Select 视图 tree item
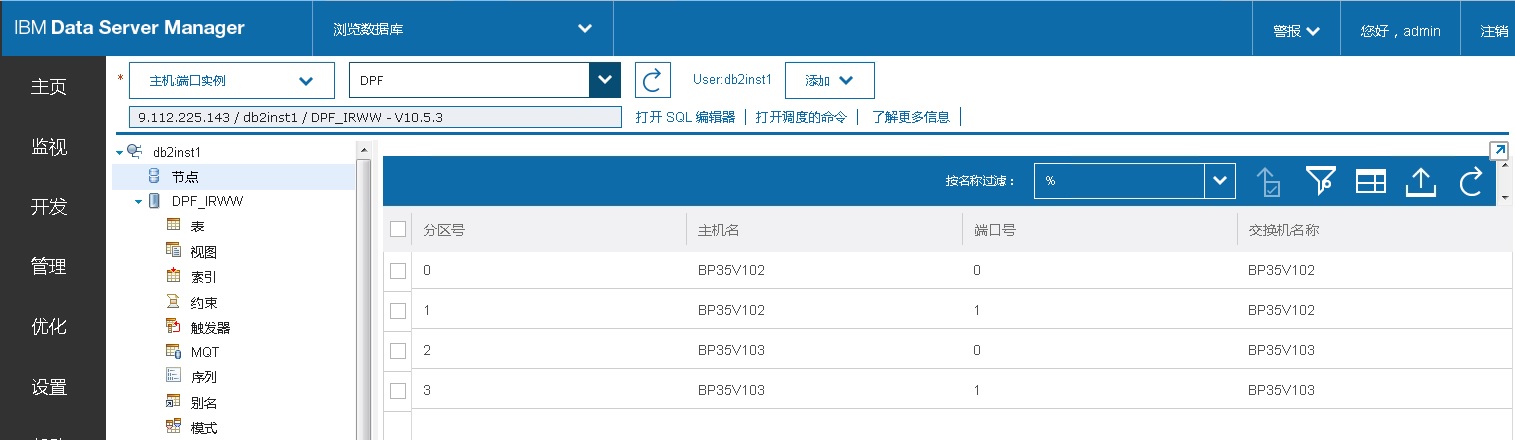 [x=203, y=252]
